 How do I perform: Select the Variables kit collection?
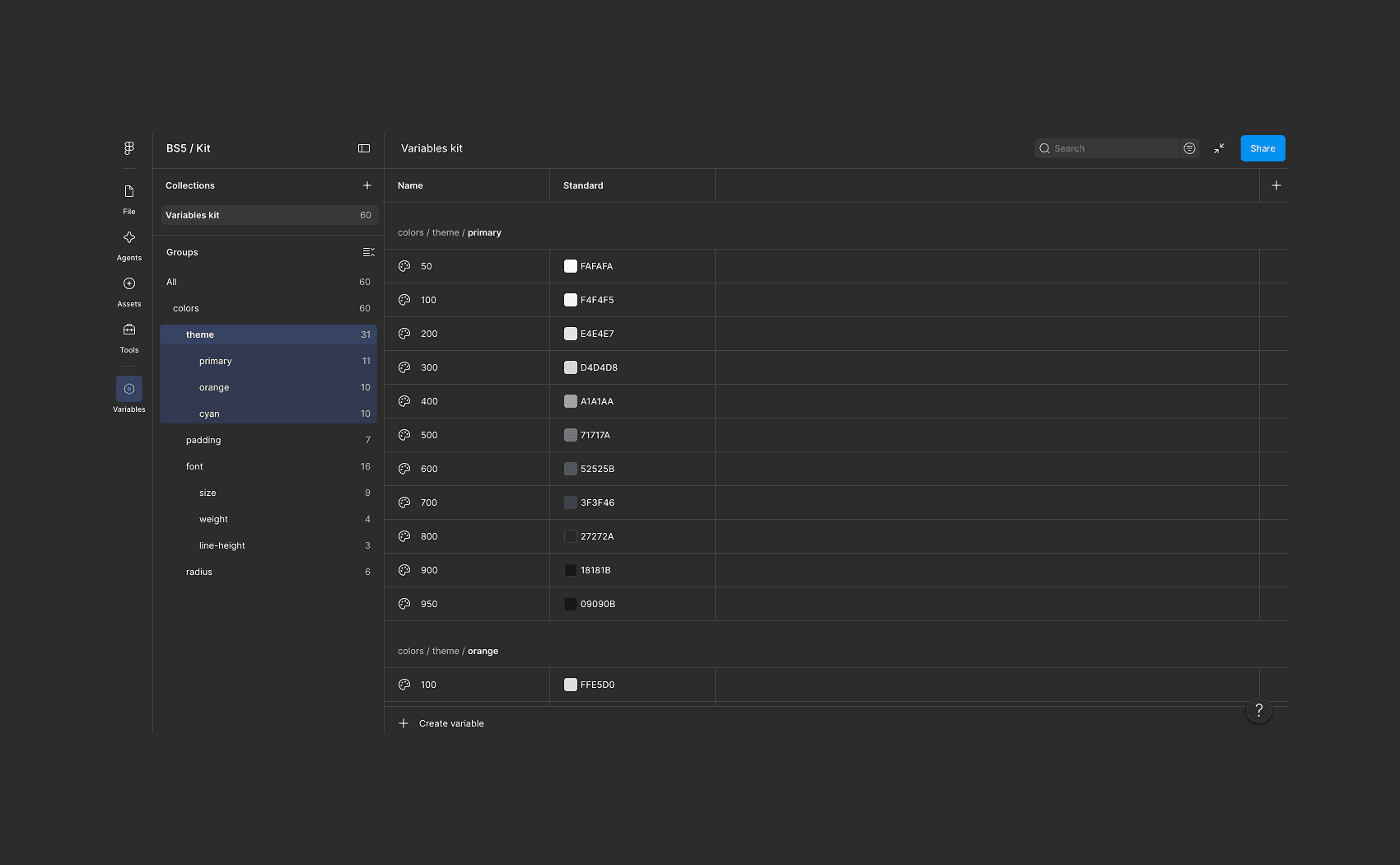(268, 215)
